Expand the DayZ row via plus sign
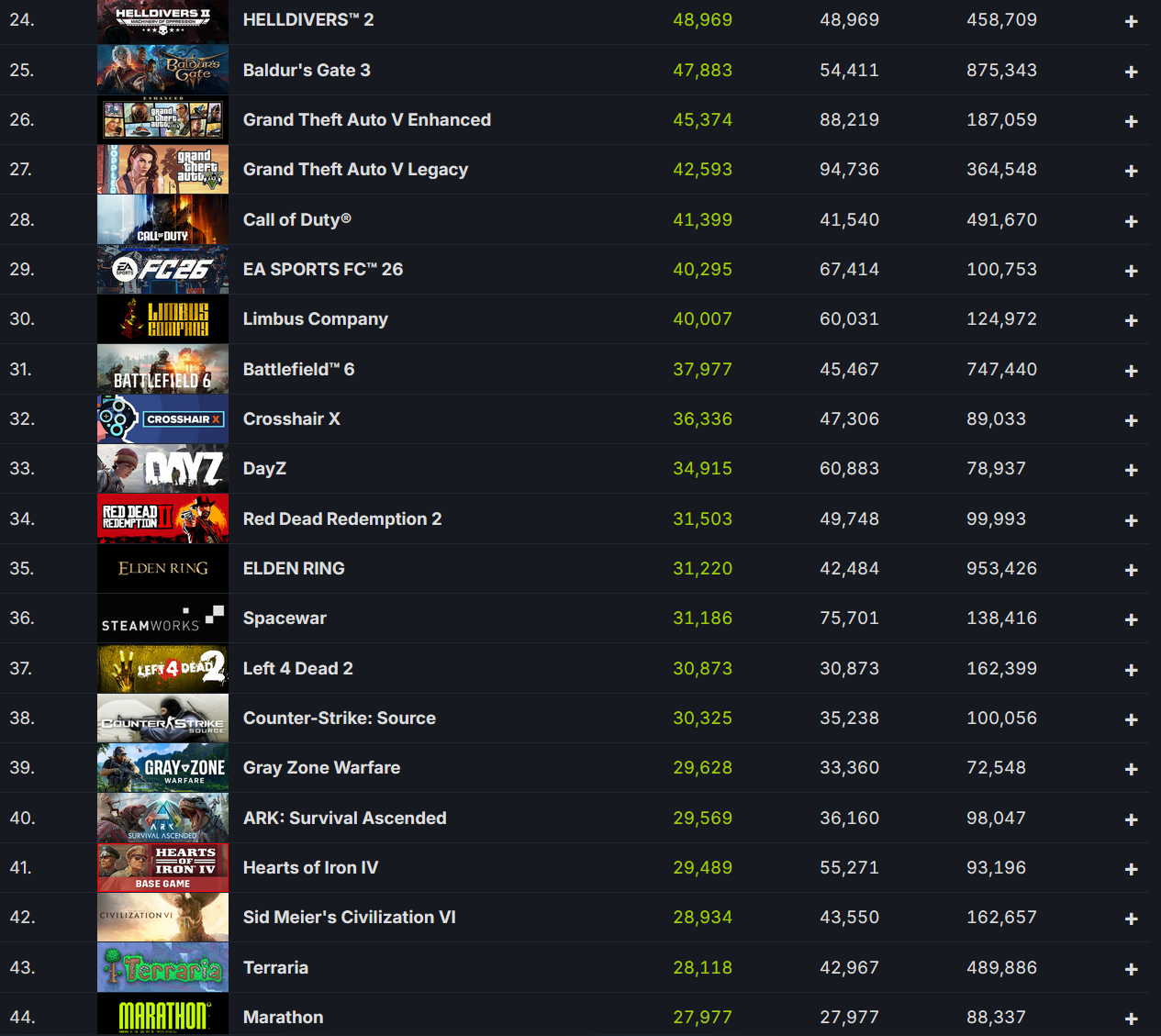This screenshot has height=1036, width=1161. point(1131,470)
